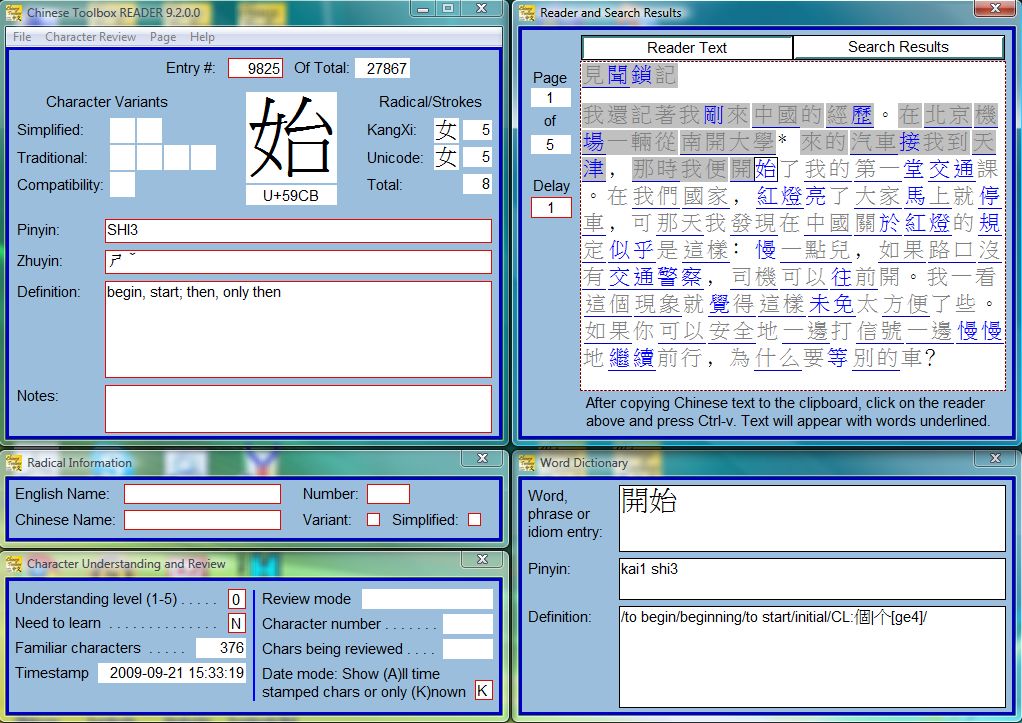Switch to the Search Results tab
This screenshot has height=723, width=1022.
pos(898,47)
